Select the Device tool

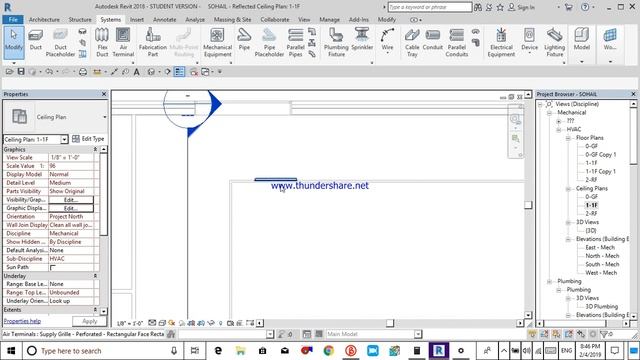click(x=529, y=40)
